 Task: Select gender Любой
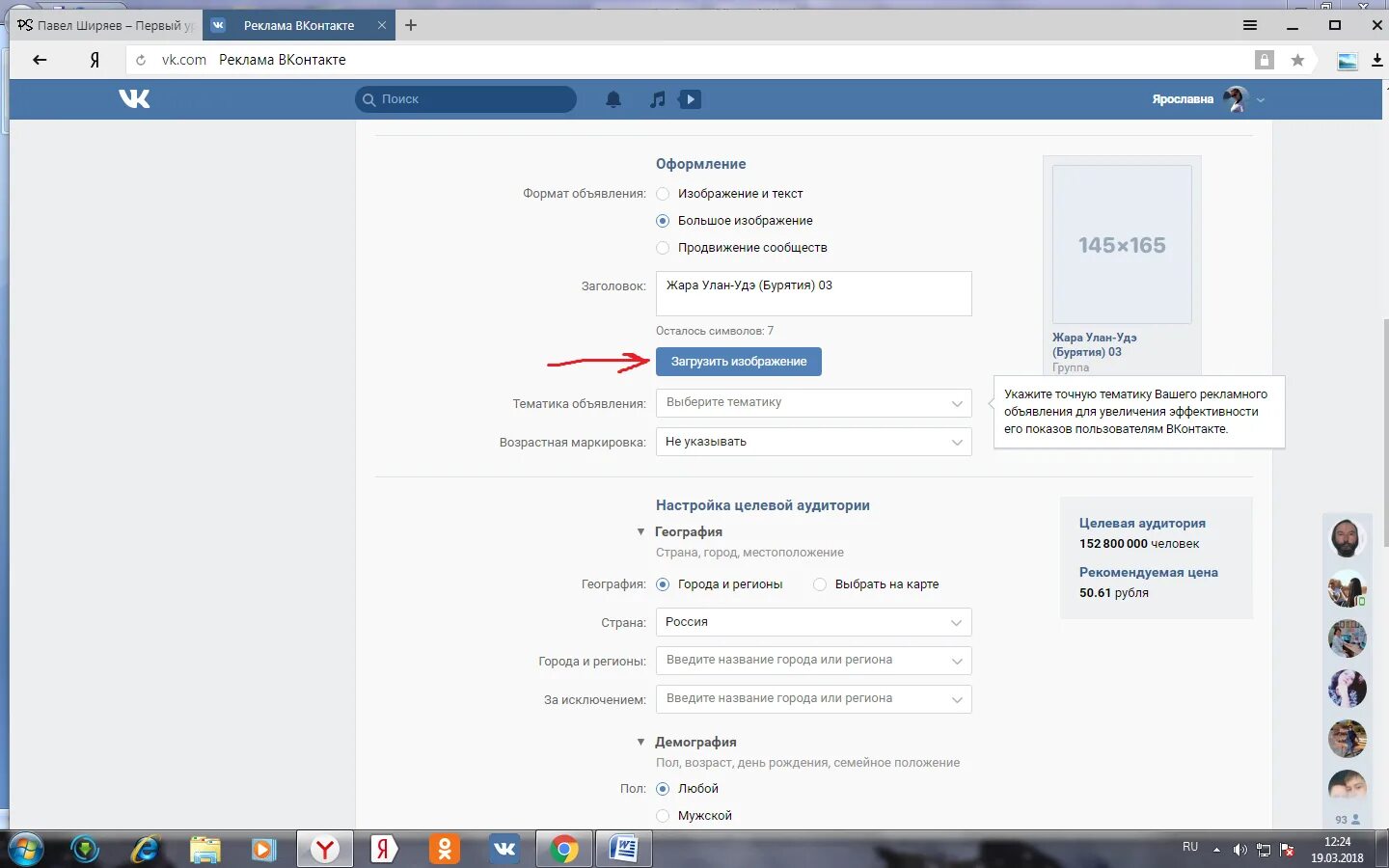[663, 789]
